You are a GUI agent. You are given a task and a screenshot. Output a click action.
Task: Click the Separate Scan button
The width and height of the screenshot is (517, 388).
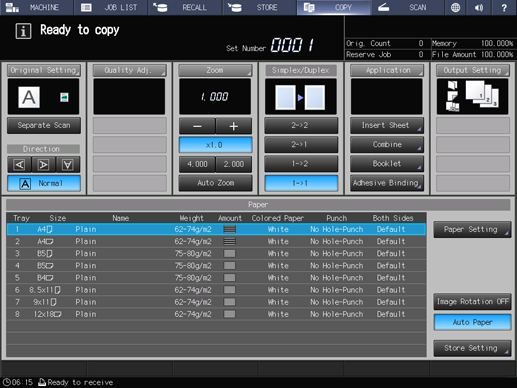(x=44, y=125)
